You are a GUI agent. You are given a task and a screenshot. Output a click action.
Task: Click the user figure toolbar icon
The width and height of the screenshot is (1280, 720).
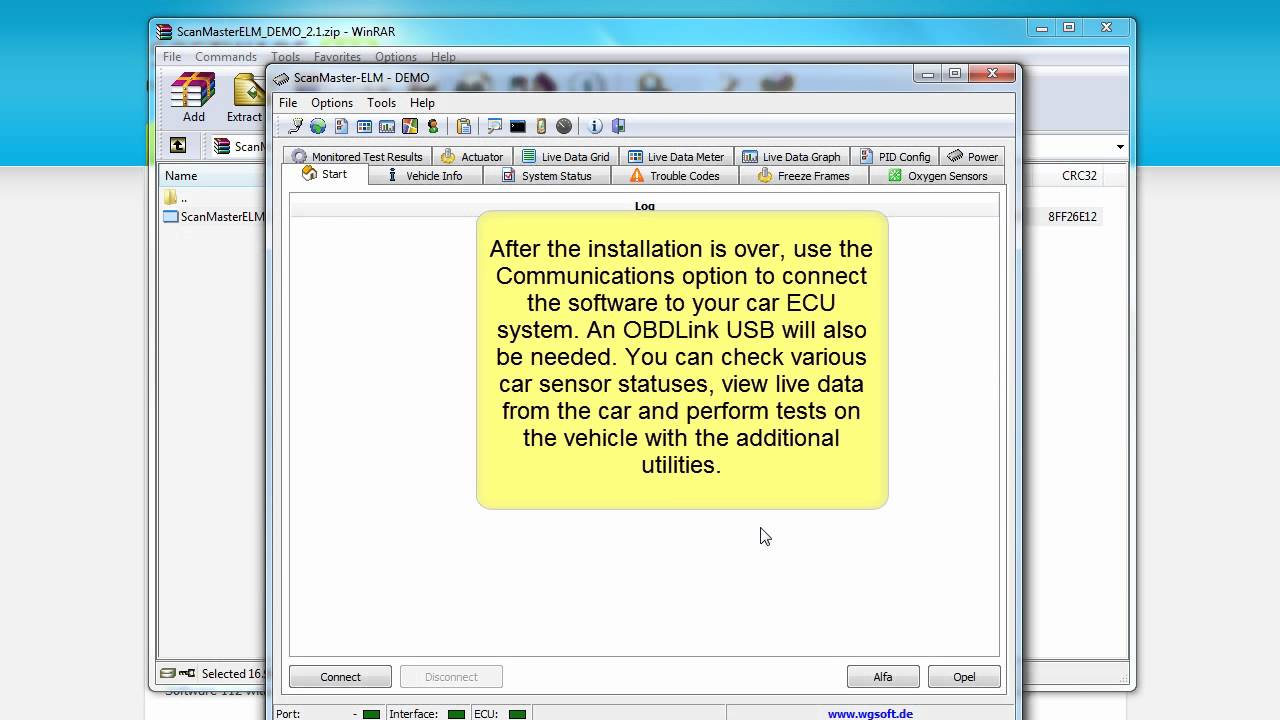click(x=433, y=126)
